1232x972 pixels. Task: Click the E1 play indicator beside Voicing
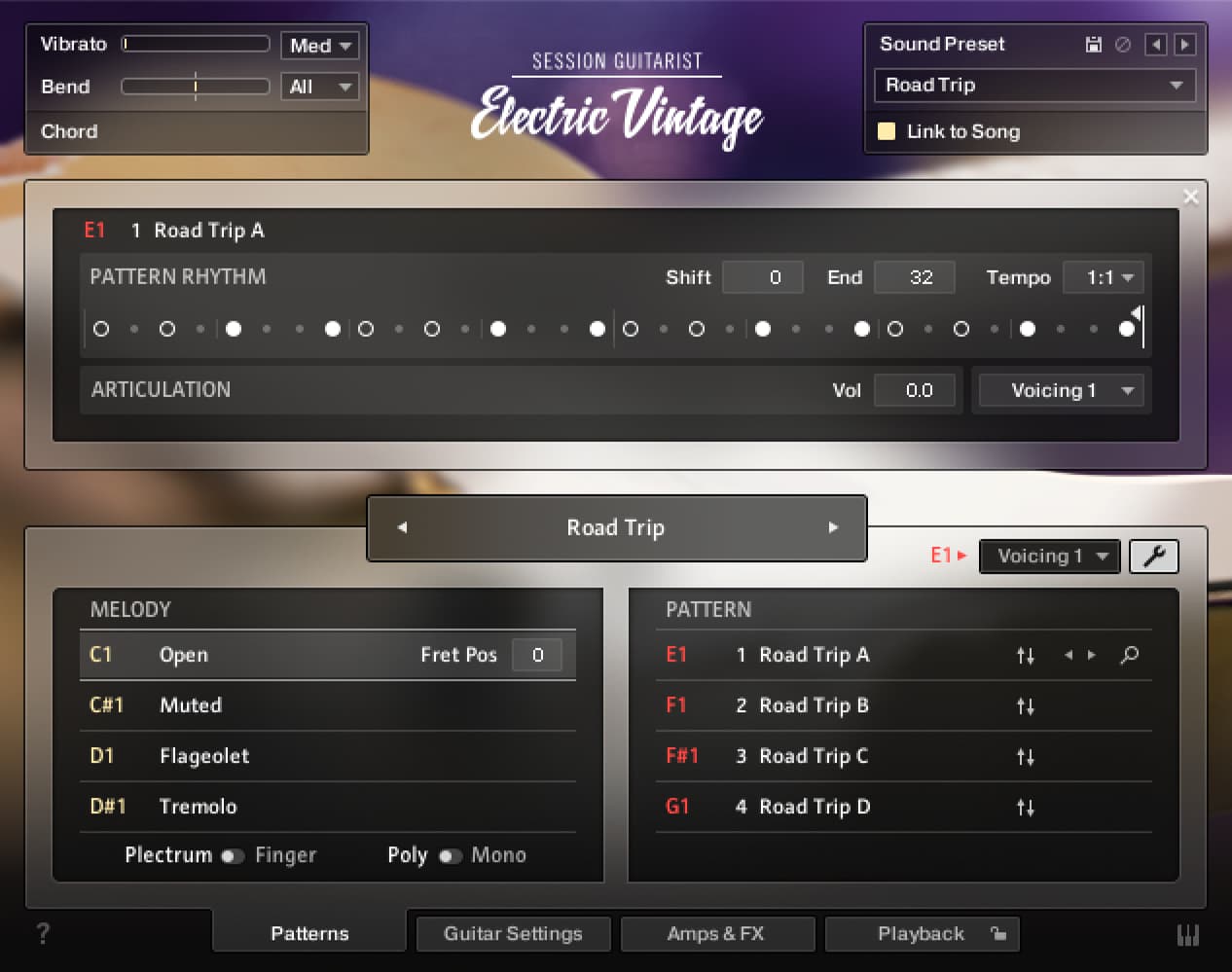point(949,556)
